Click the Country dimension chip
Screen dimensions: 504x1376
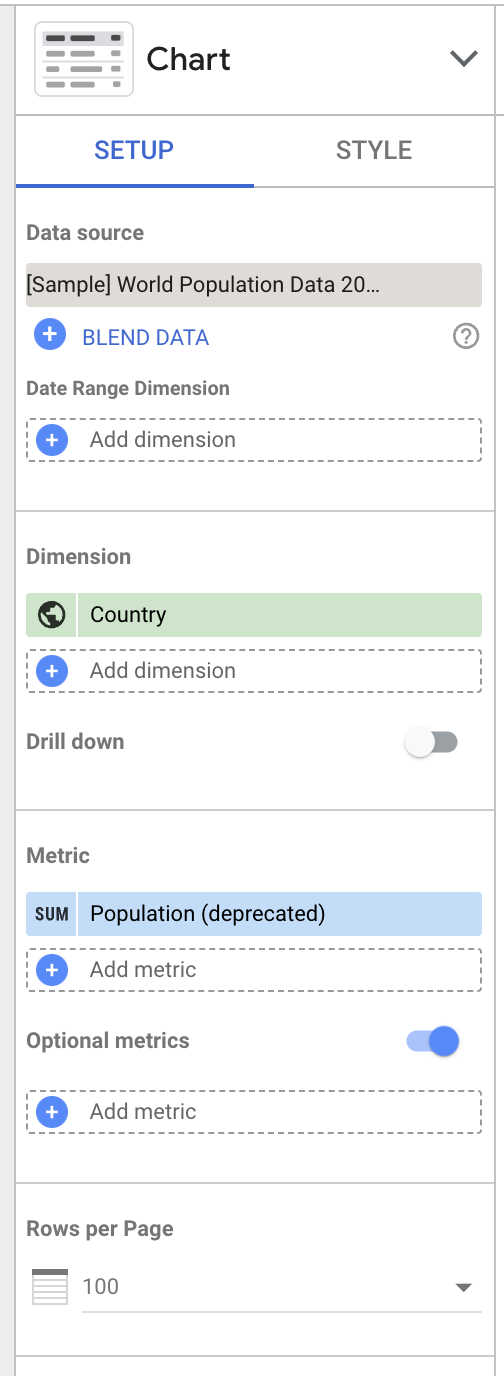coord(254,615)
